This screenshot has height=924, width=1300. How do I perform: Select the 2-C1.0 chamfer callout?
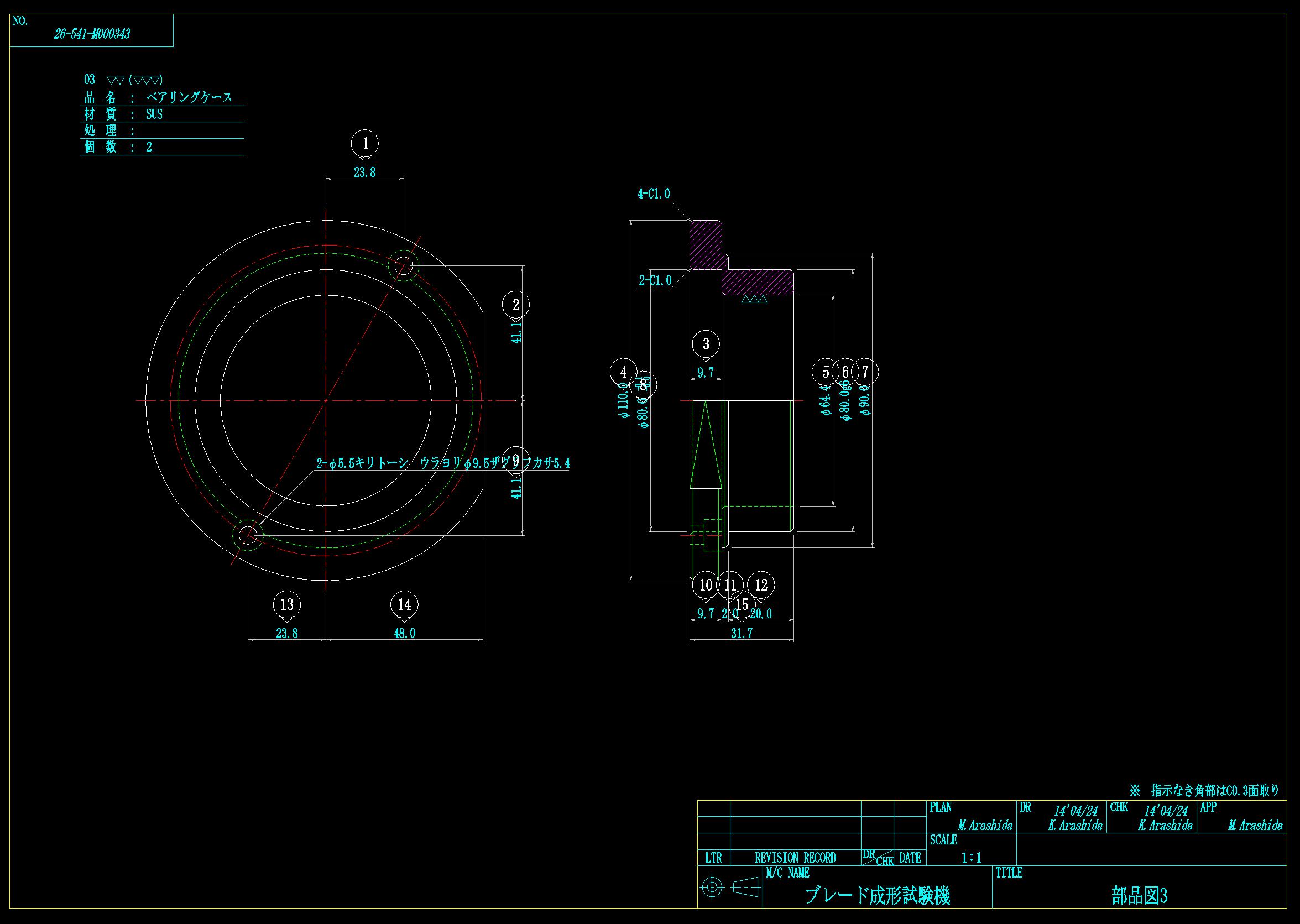(655, 281)
